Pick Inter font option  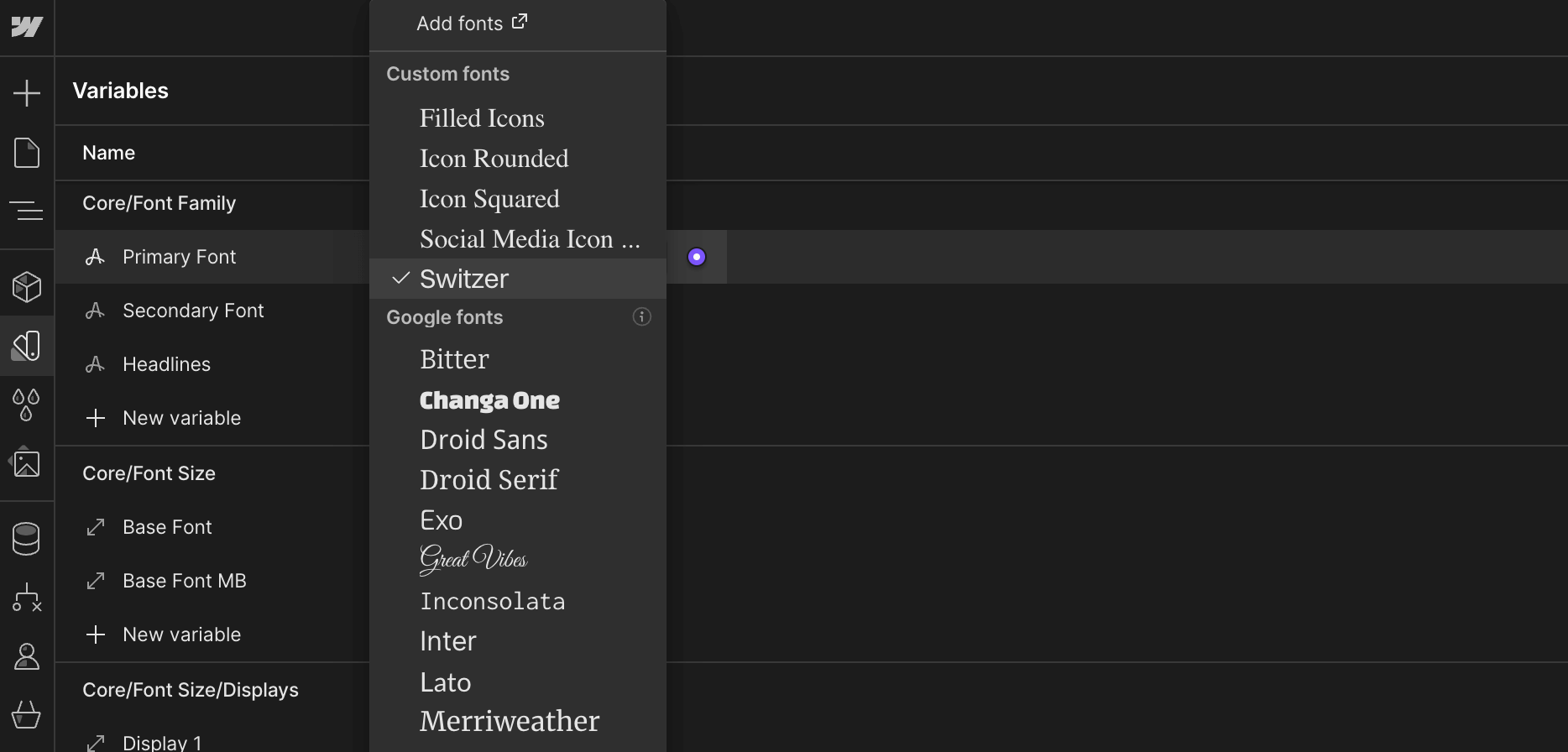point(518,641)
